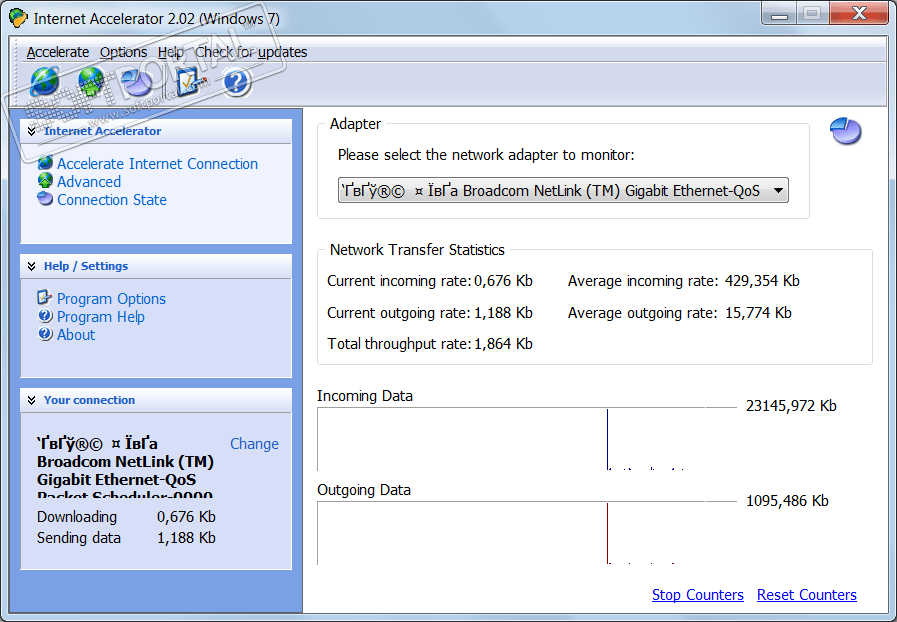Click the Change connection link
Viewport: 897px width, 622px height.
point(254,443)
